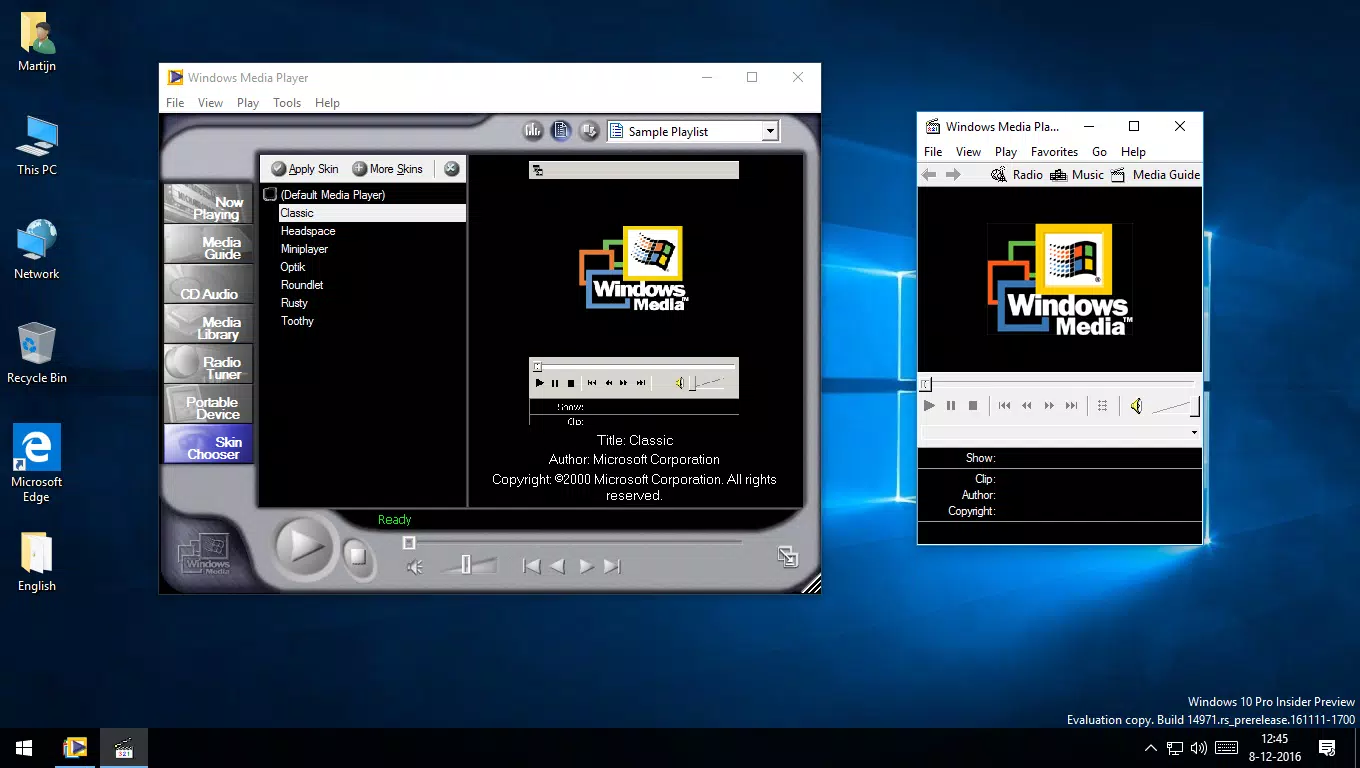The height and width of the screenshot is (768, 1360).
Task: Click the Back arrow in the classic player
Action: tap(929, 175)
